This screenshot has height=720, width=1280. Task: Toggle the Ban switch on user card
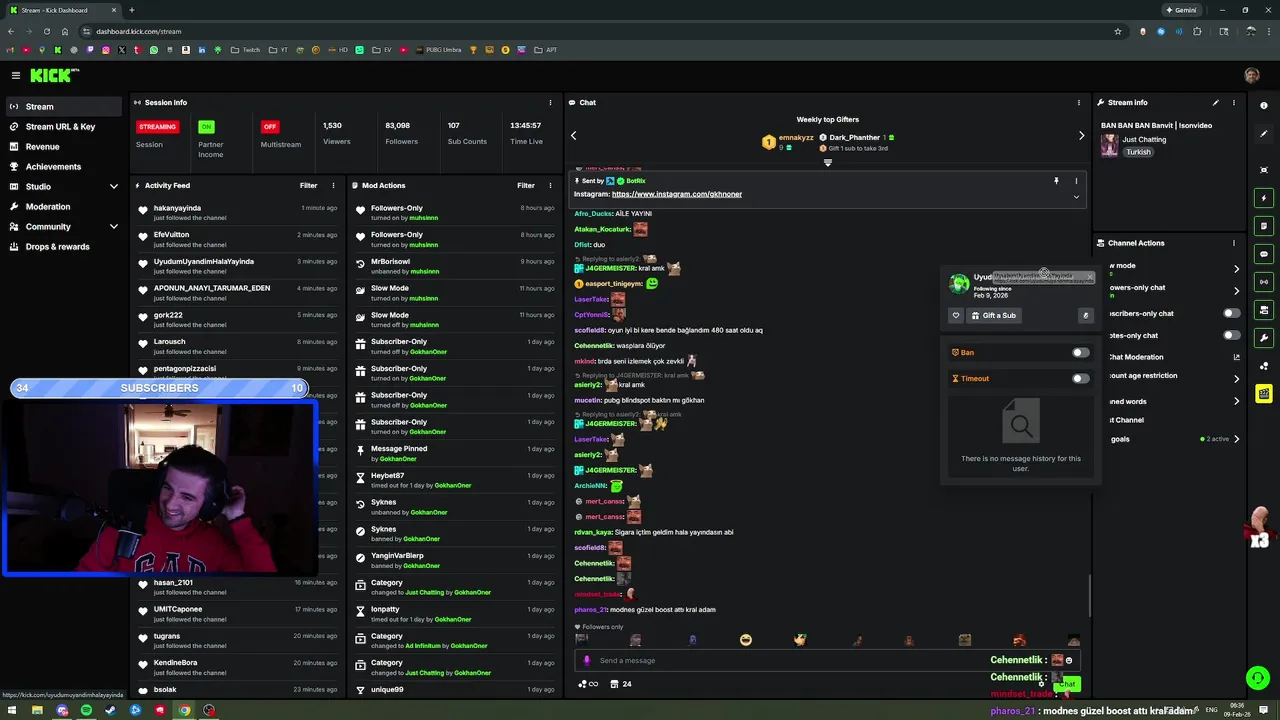(x=1081, y=352)
